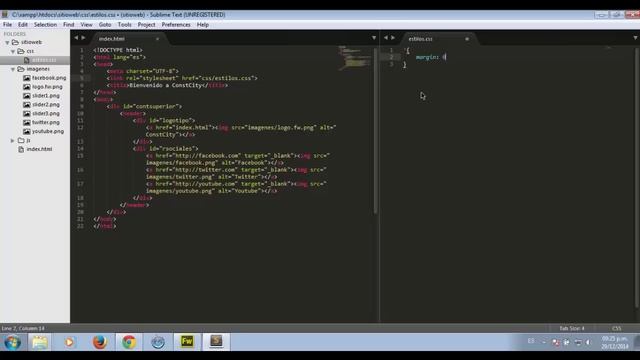The width and height of the screenshot is (640, 360).
Task: Click the DOCTYPE html line in index.html
Action: 118,50
